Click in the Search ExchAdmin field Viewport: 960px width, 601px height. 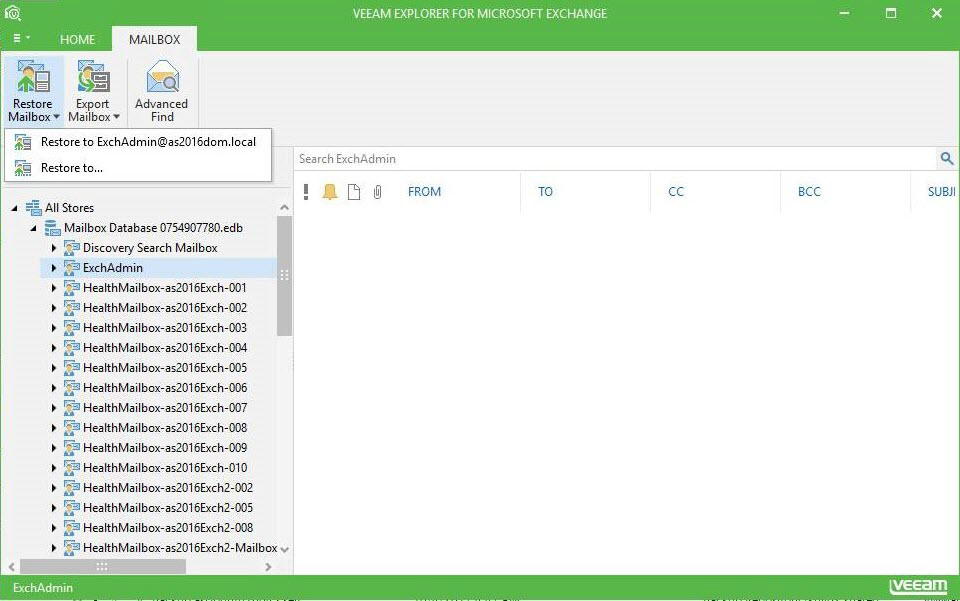[x=615, y=159]
